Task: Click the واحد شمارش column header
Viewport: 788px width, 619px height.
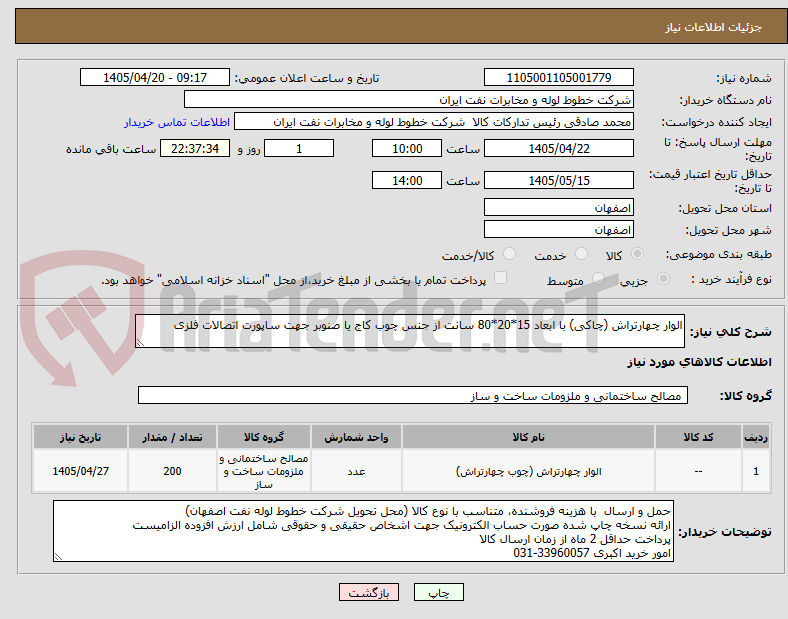Action: coord(356,437)
